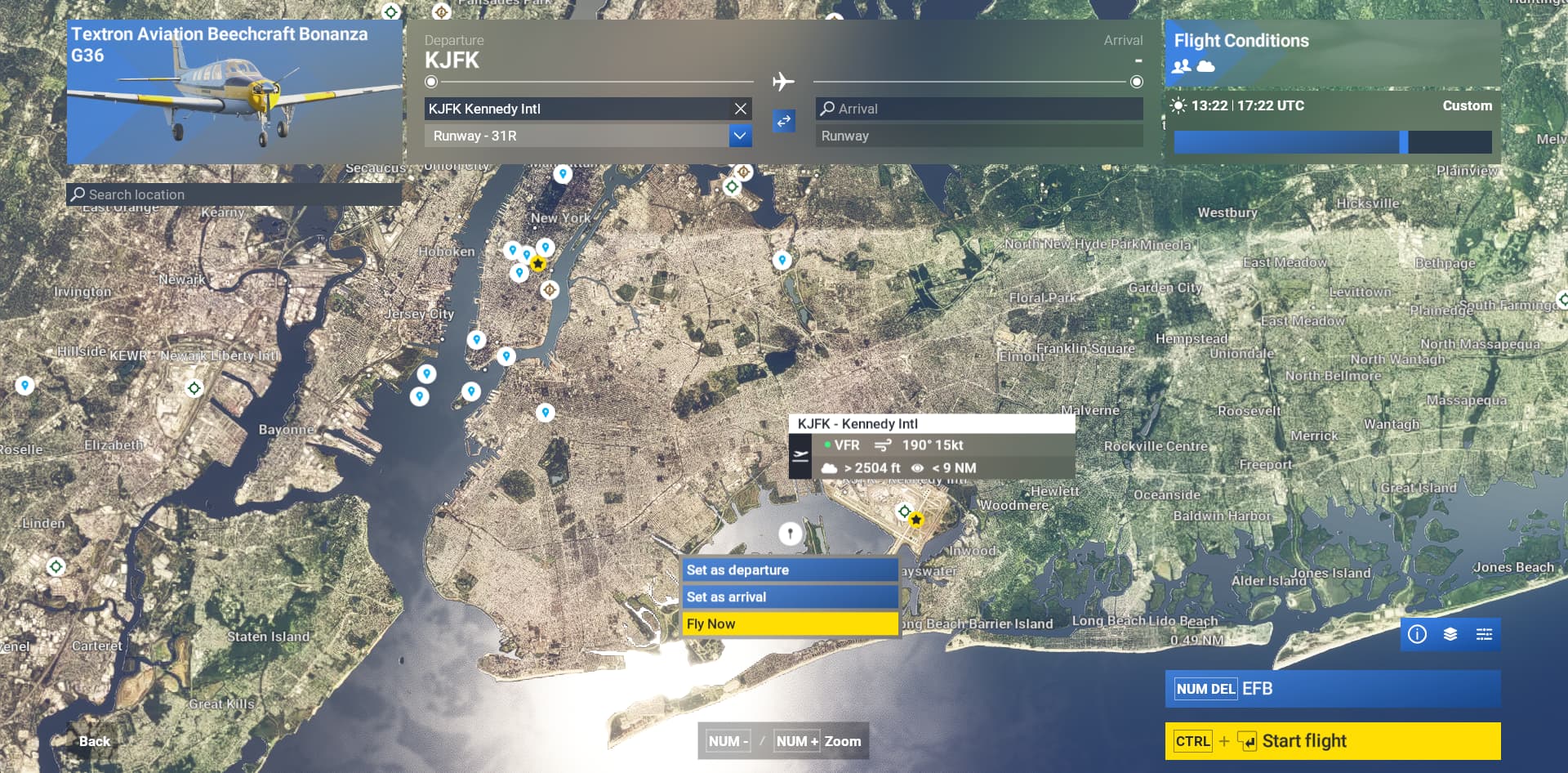This screenshot has width=1568, height=773.
Task: Click the arrival endpoint circle under Arrival
Action: pyautogui.click(x=1137, y=82)
